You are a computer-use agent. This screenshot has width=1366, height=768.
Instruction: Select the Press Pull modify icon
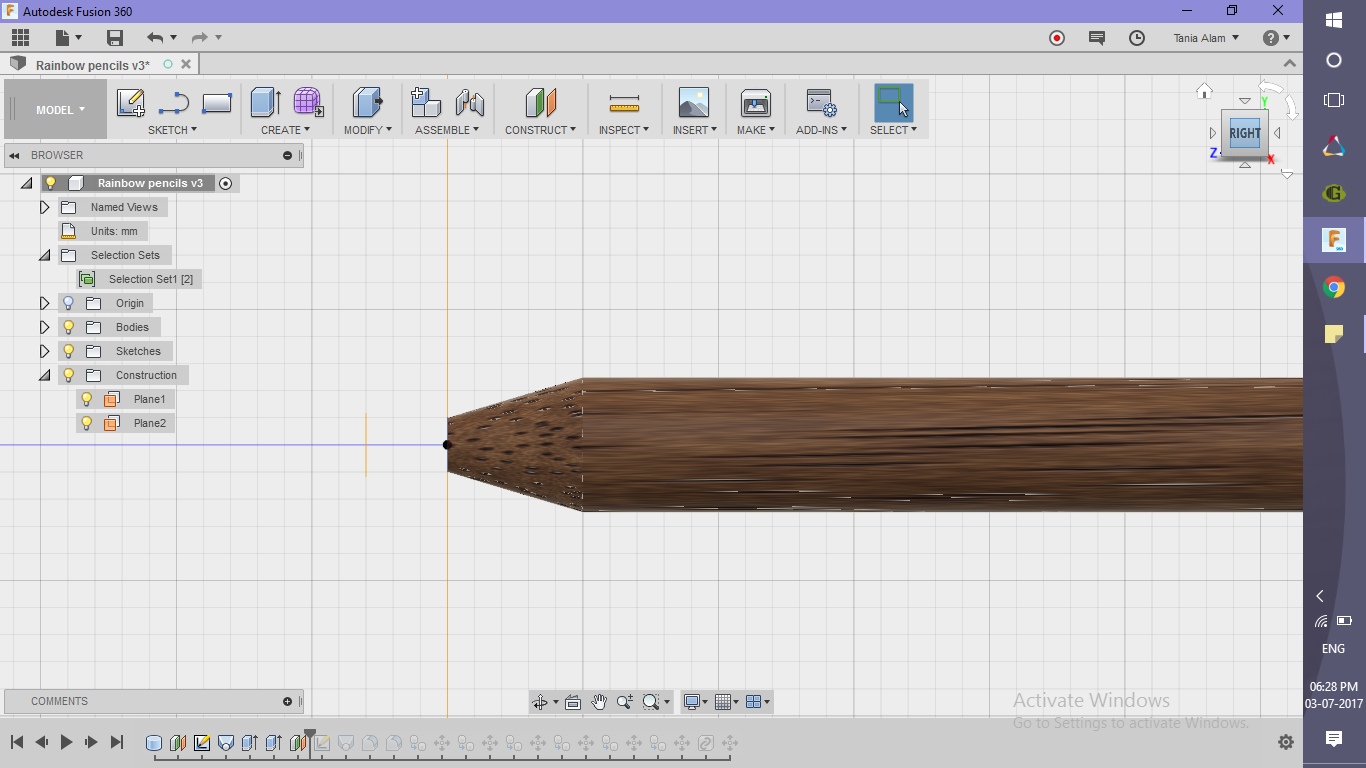(x=368, y=103)
